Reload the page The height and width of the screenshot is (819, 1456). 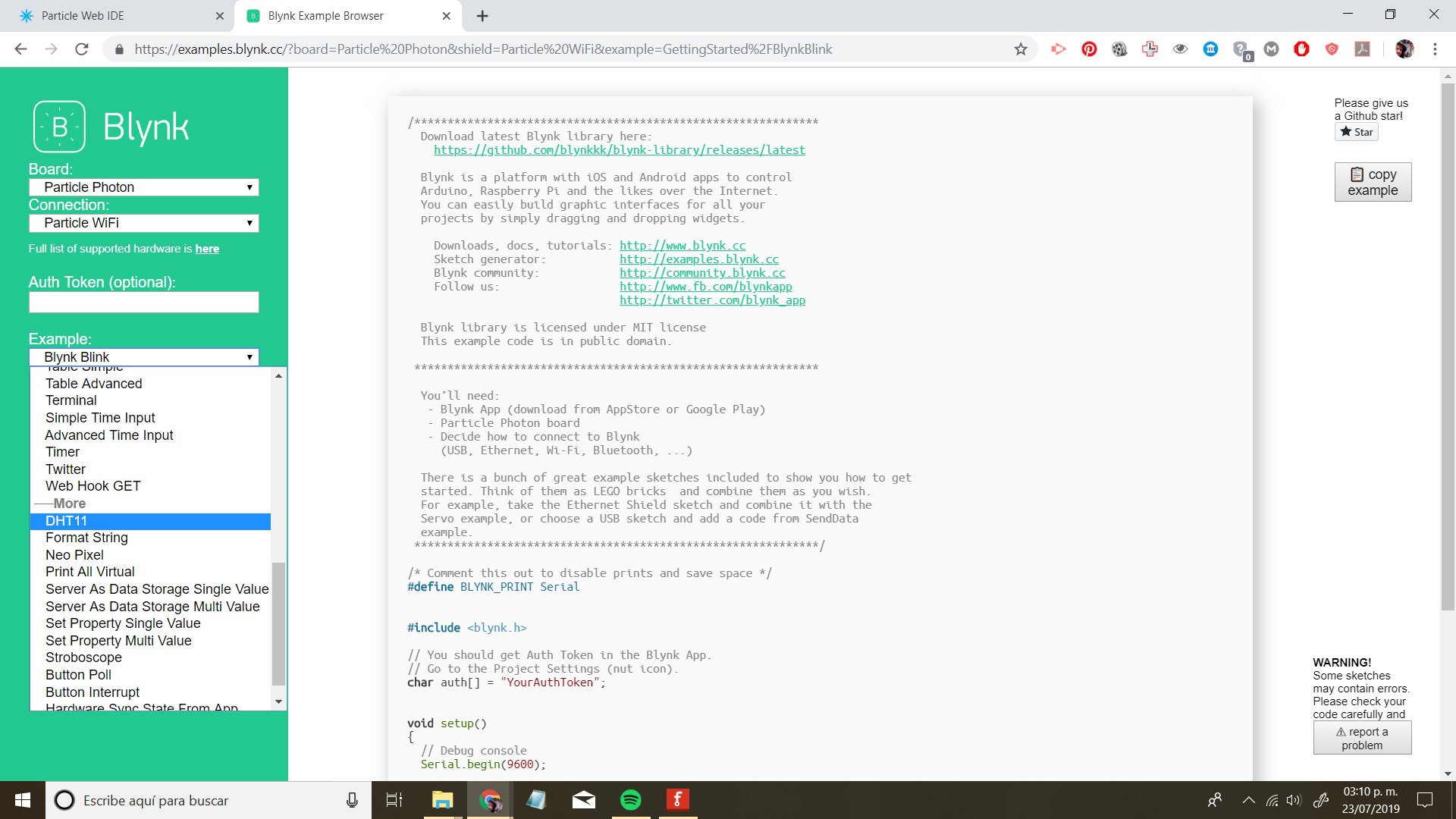81,49
